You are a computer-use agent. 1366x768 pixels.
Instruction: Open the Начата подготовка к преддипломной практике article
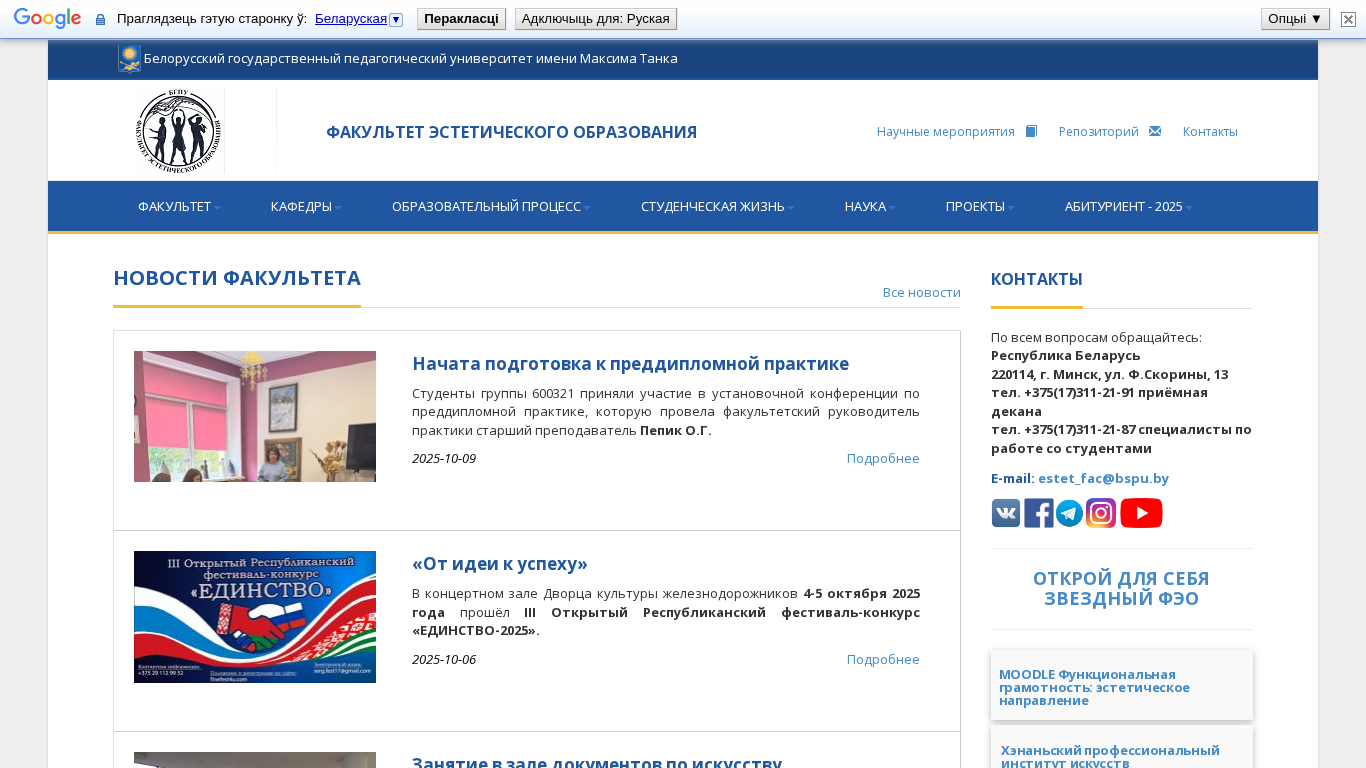630,363
